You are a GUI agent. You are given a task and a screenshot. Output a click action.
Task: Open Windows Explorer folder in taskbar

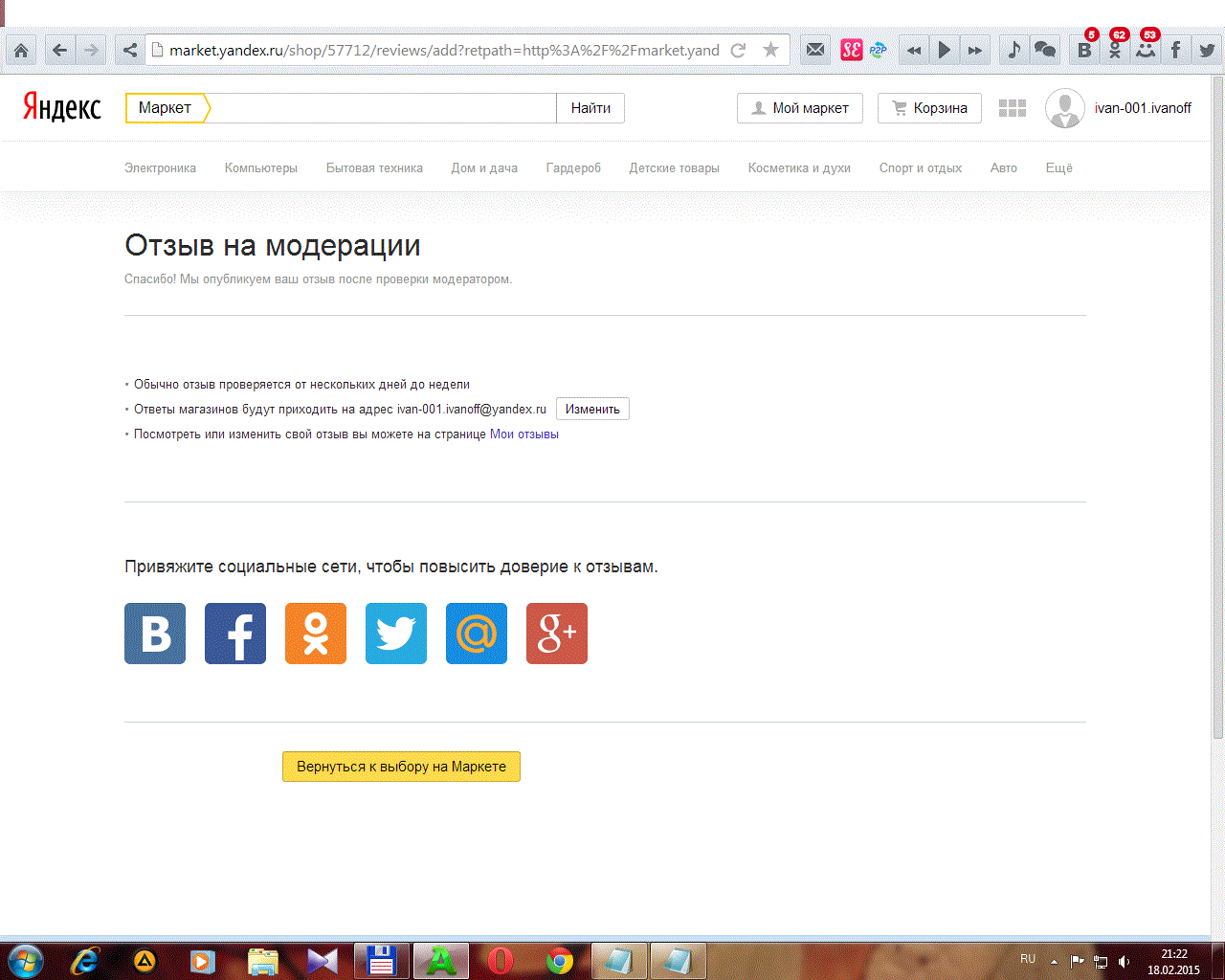pyautogui.click(x=263, y=960)
